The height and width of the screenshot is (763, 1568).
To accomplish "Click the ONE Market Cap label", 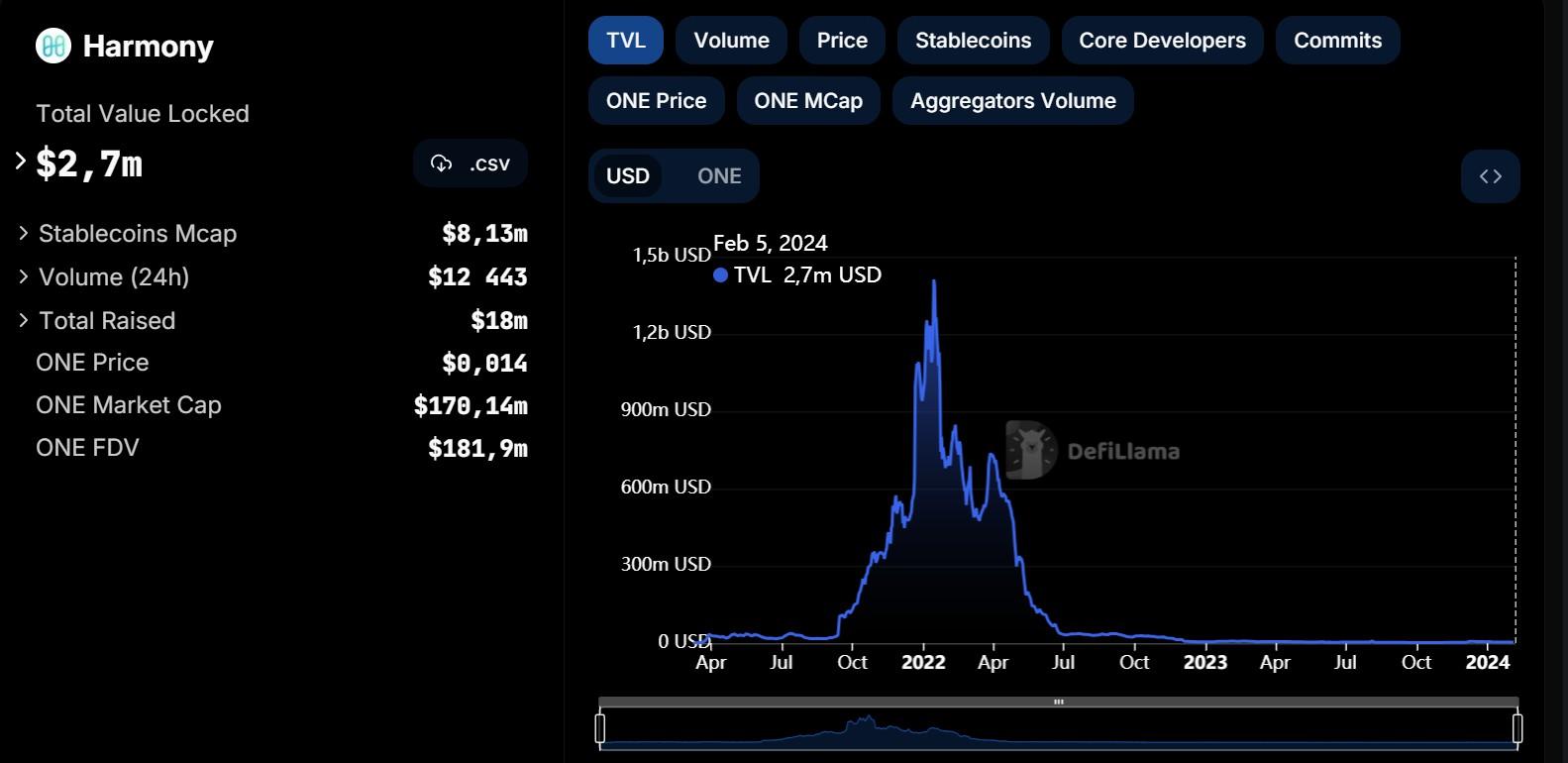I will coord(129,405).
